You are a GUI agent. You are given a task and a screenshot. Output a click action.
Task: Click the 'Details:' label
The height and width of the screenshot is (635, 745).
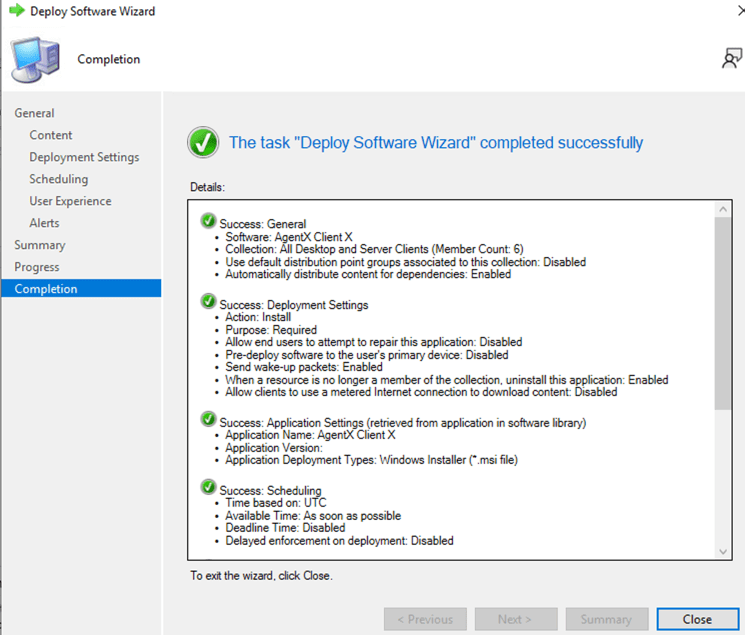207,187
